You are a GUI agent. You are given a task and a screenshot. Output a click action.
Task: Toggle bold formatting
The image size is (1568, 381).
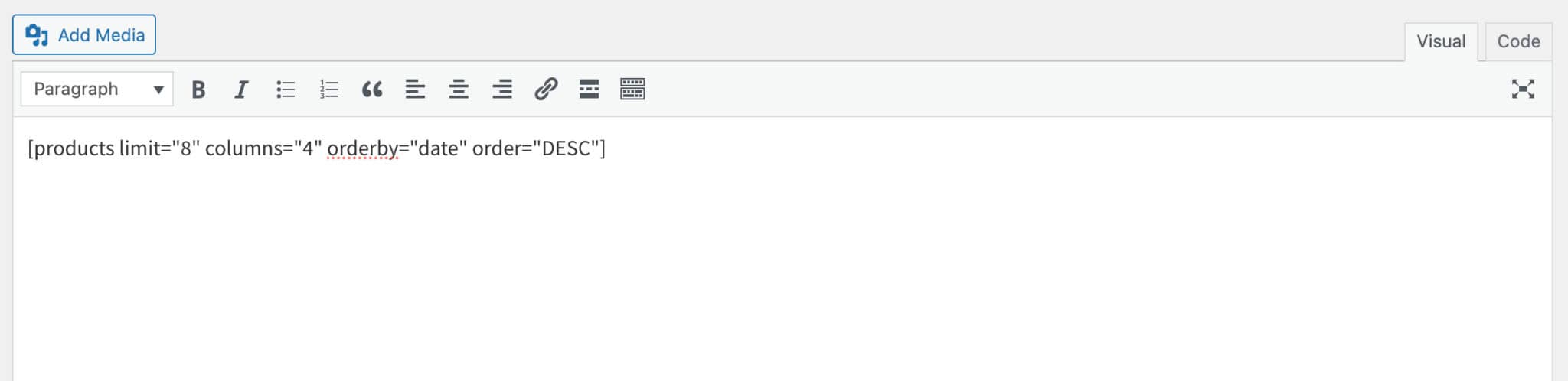(x=198, y=90)
